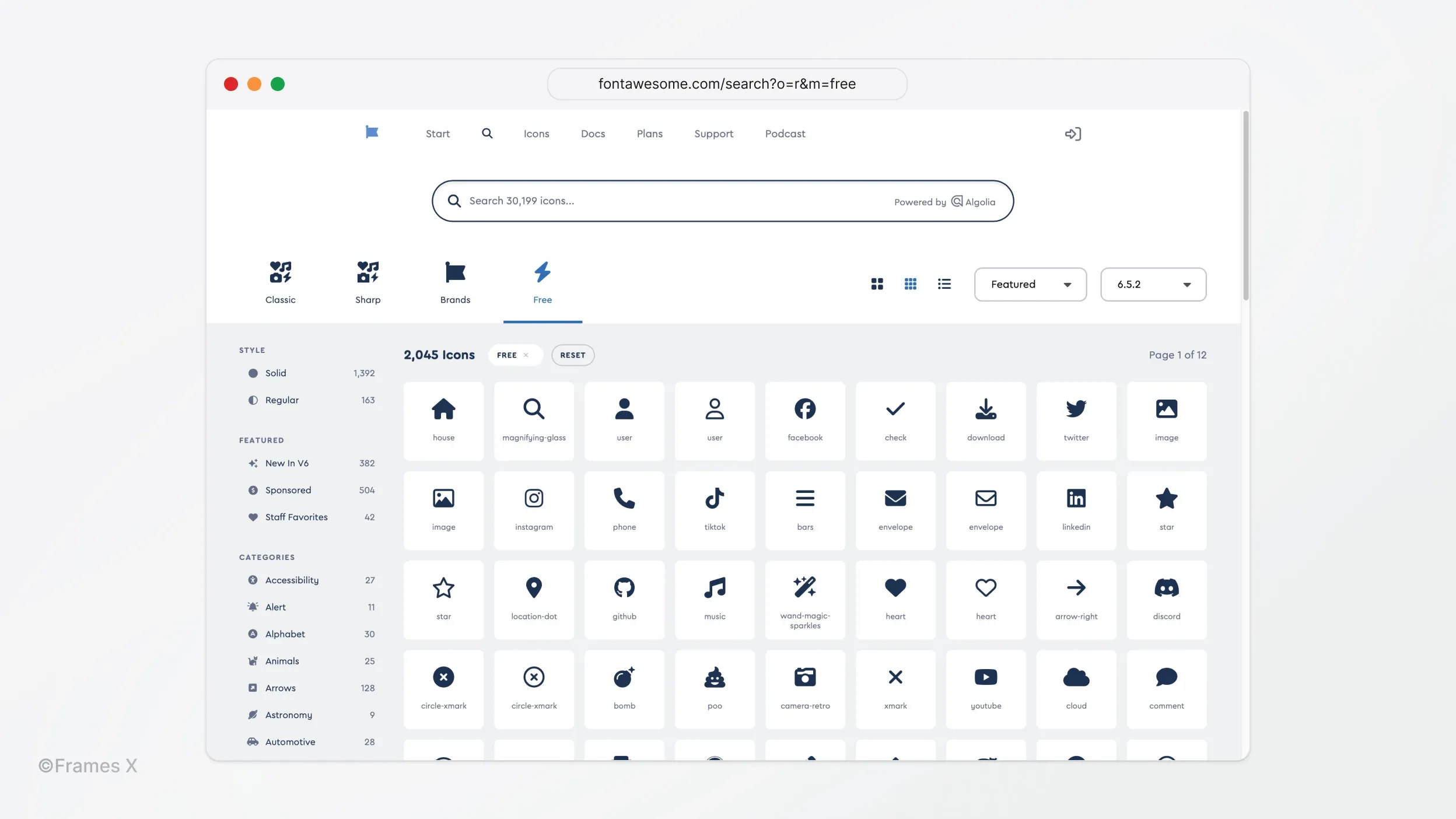Filter by Regular style
Image resolution: width=1456 pixels, height=819 pixels.
point(311,400)
